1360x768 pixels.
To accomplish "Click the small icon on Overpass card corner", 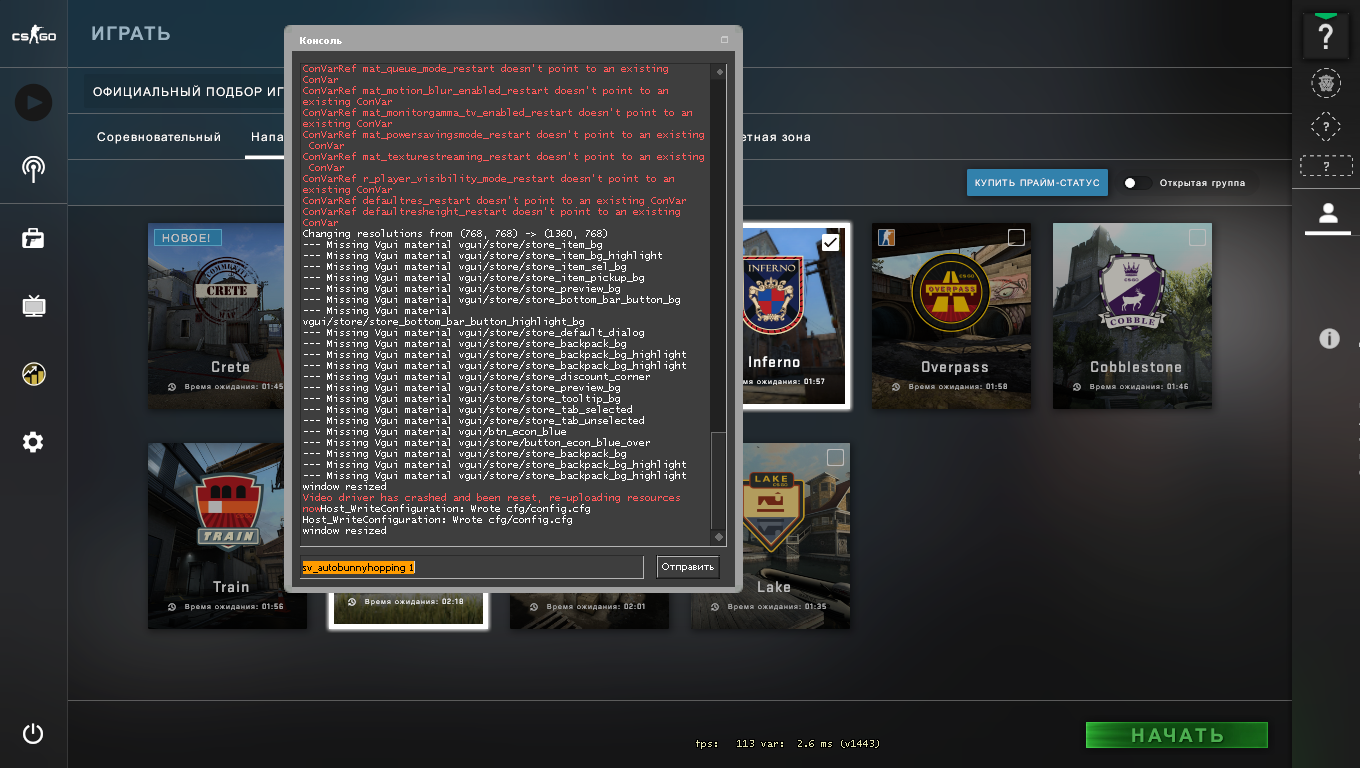I will (x=886, y=237).
